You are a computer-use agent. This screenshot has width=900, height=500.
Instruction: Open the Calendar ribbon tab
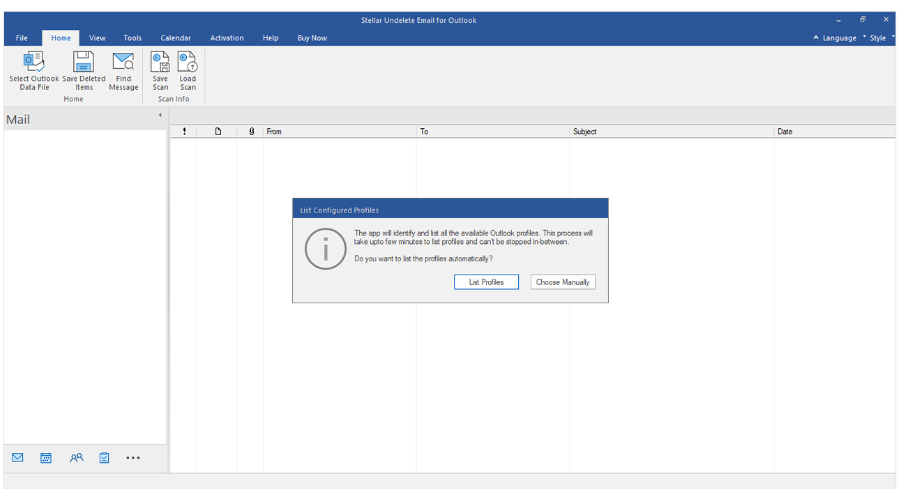click(x=176, y=38)
